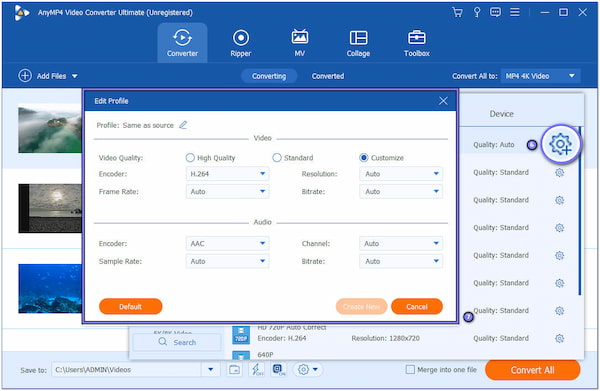
Task: Expand the Save to path dropdown arrow
Action: pyautogui.click(x=210, y=370)
